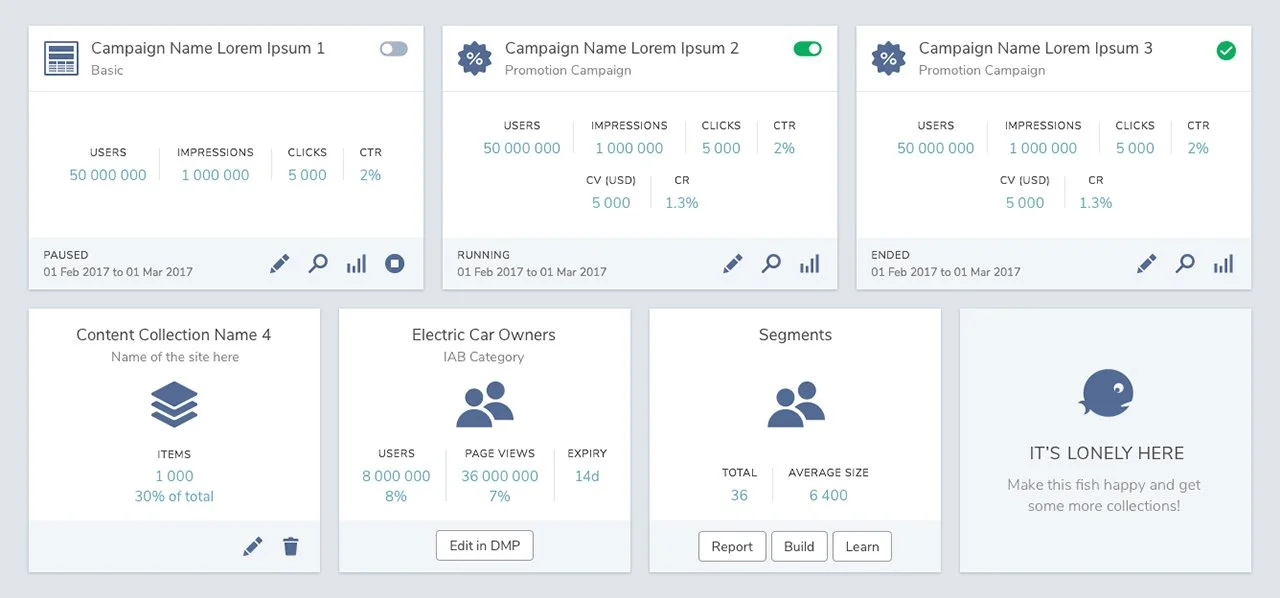Click the Segments total value 36
Image resolution: width=1280 pixels, height=598 pixels.
(739, 496)
